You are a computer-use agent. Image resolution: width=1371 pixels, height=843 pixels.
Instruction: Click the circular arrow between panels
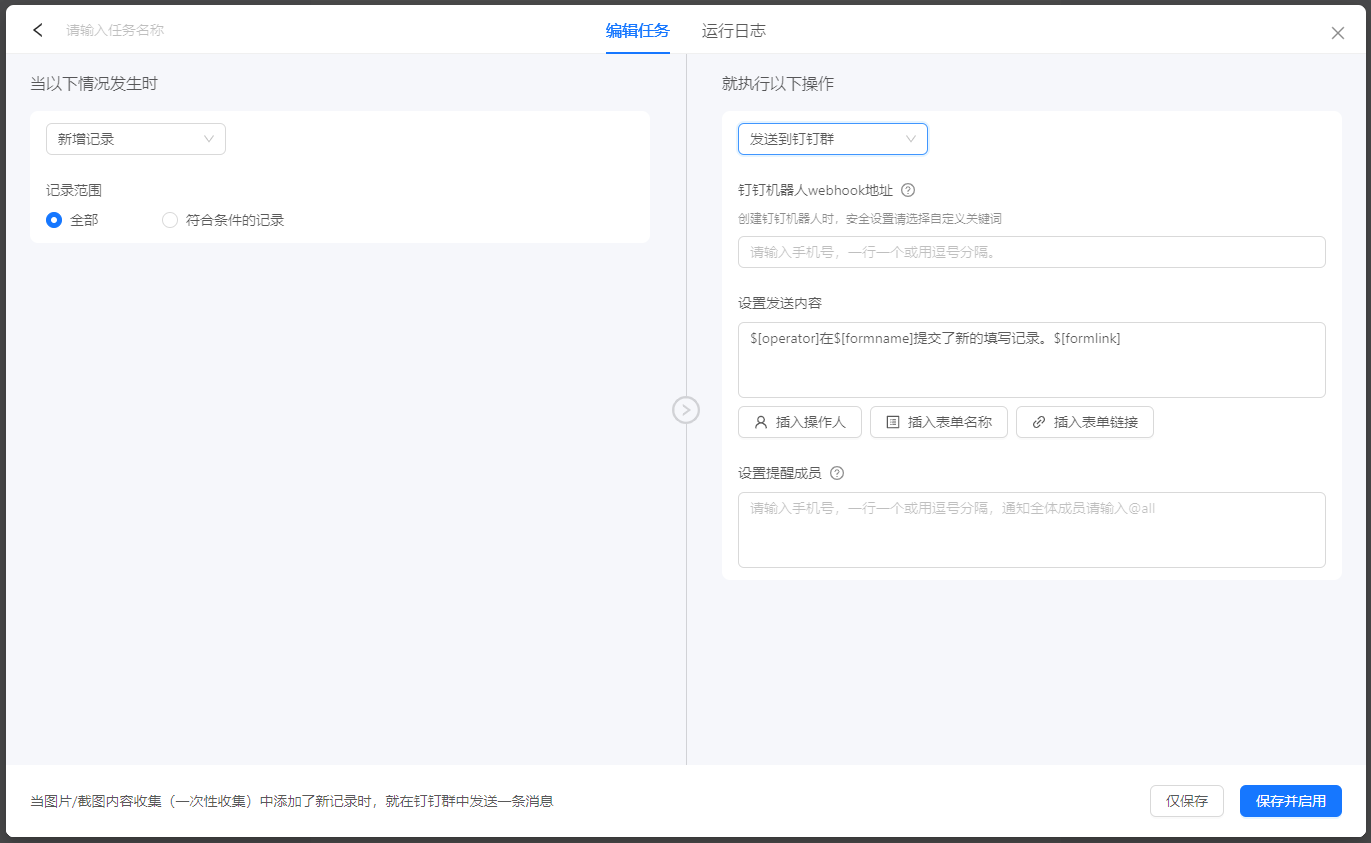[x=686, y=409]
